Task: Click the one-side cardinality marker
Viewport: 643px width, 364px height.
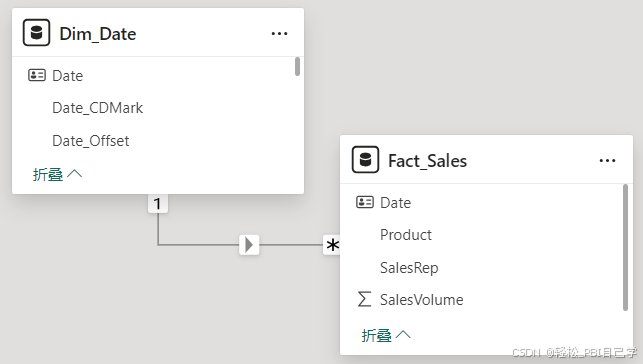Action: (x=157, y=204)
